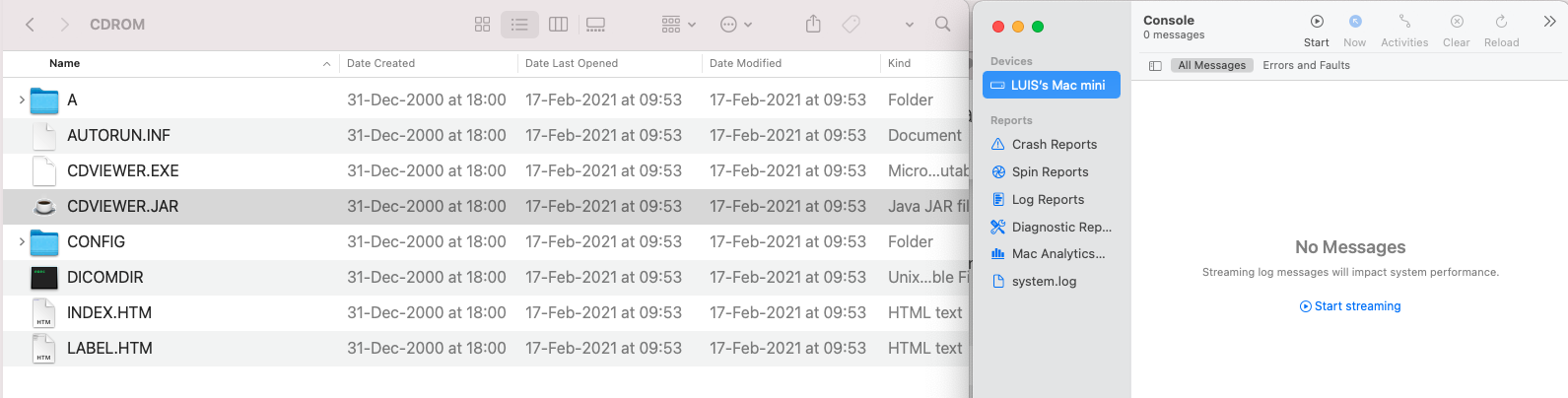
Task: Click the Clear icon in Console
Action: click(1456, 22)
